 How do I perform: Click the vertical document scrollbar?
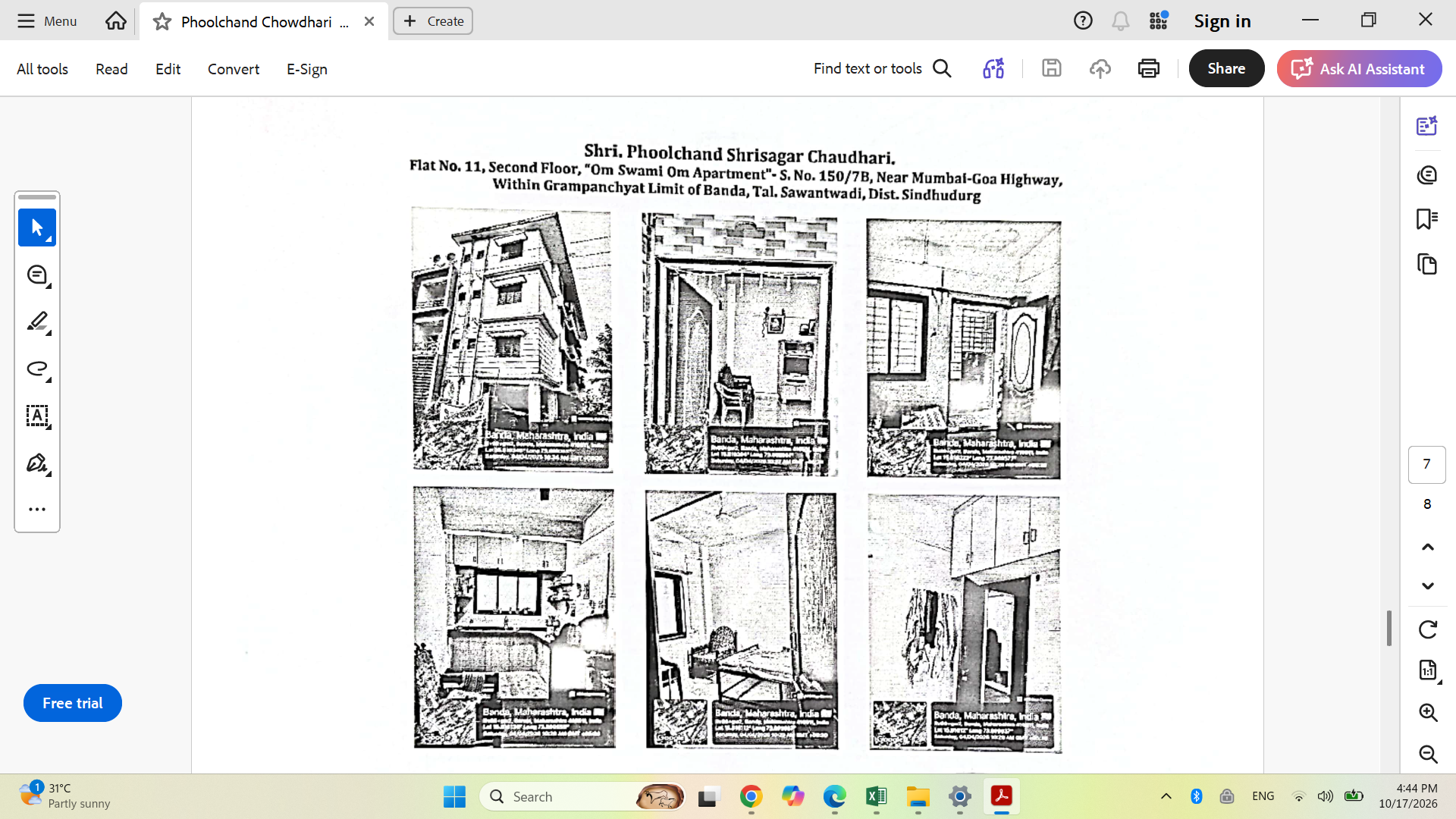pos(1389,628)
